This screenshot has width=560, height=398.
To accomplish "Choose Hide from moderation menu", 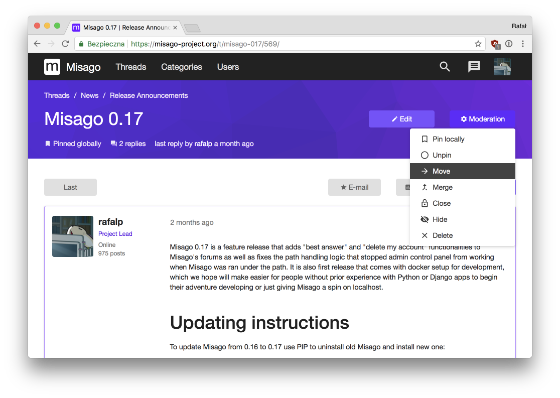I will tap(462, 219).
